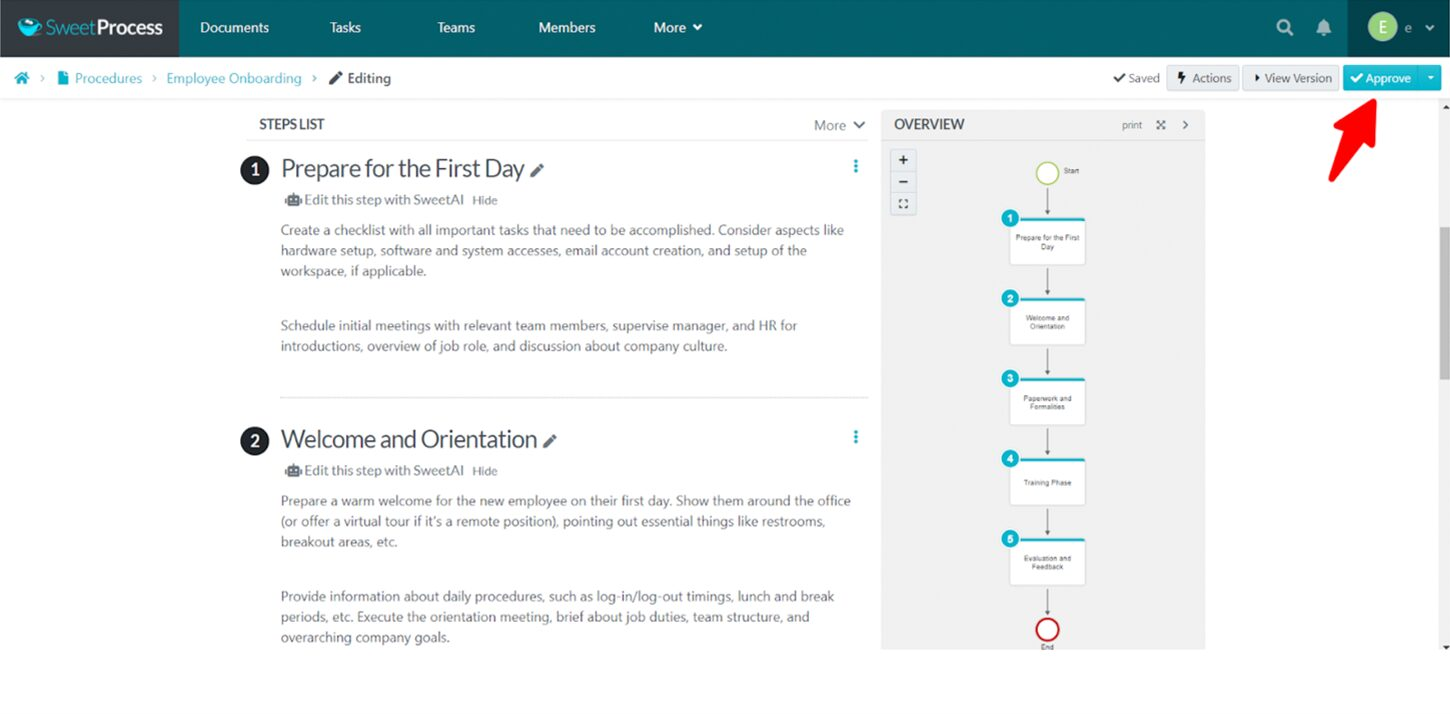Hide the SweetAI prompt under step 2
This screenshot has height=714, width=1450.
coord(485,471)
